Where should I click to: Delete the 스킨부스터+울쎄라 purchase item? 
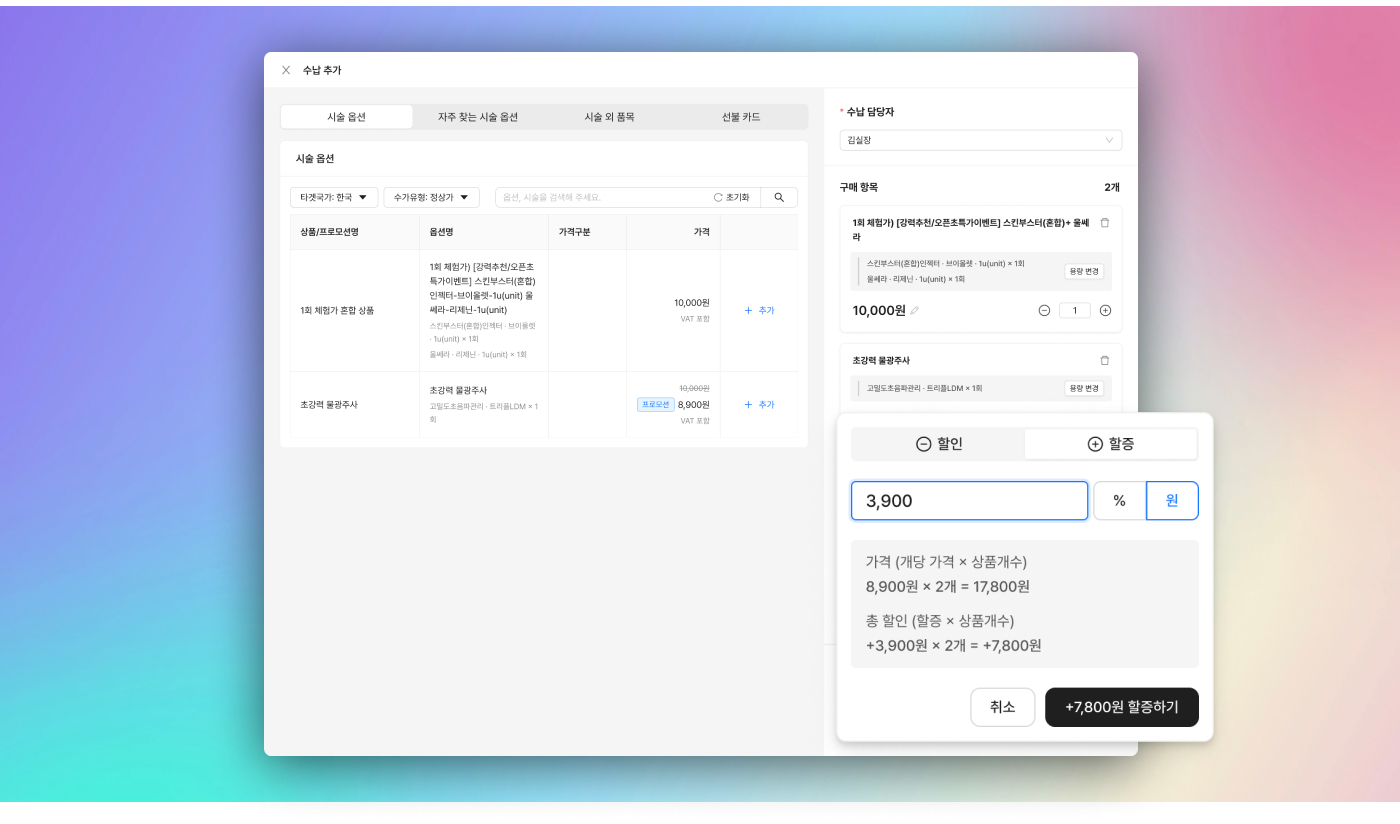[1104, 223]
